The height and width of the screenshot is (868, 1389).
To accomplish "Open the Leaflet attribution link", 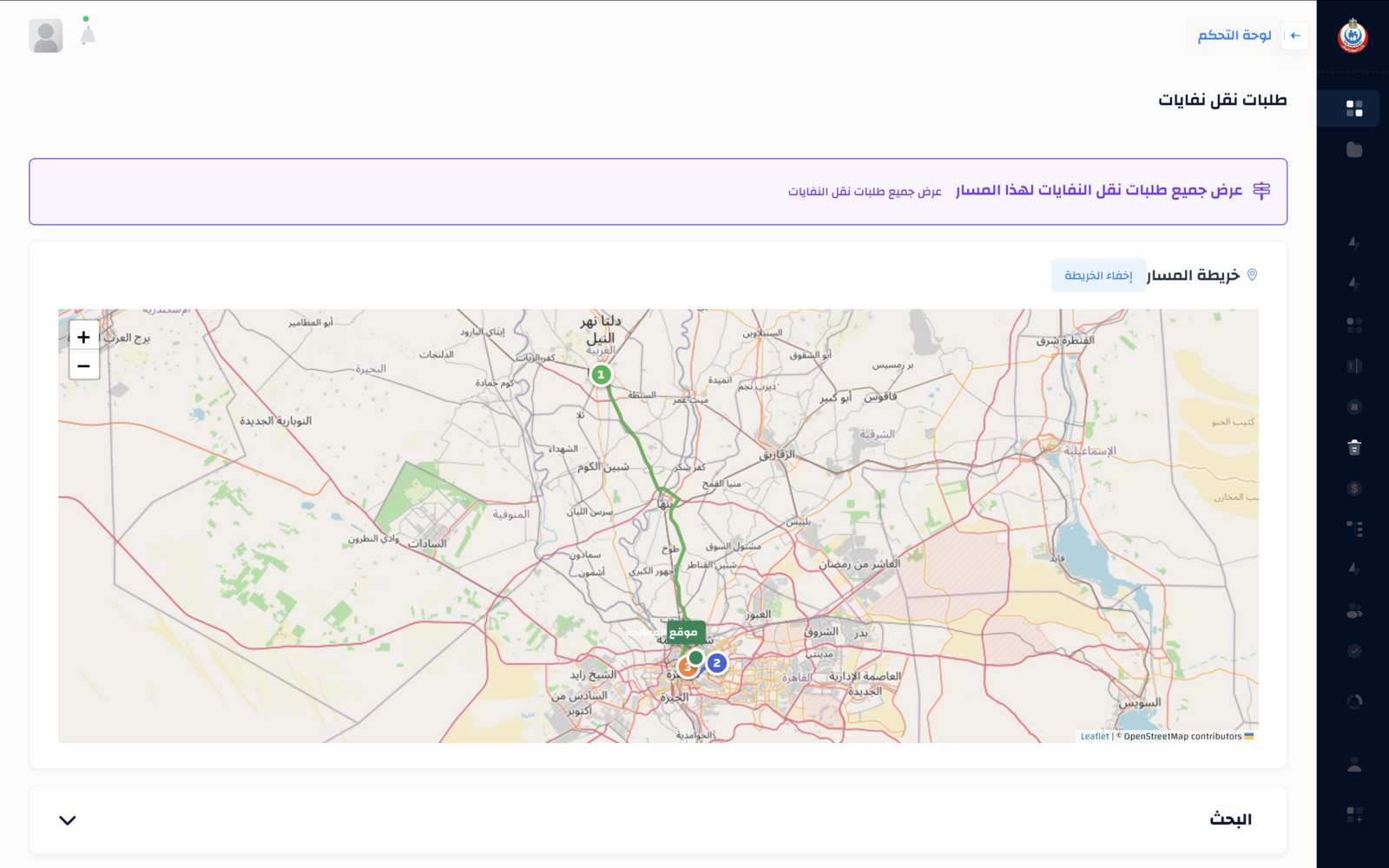I will pos(1095,736).
